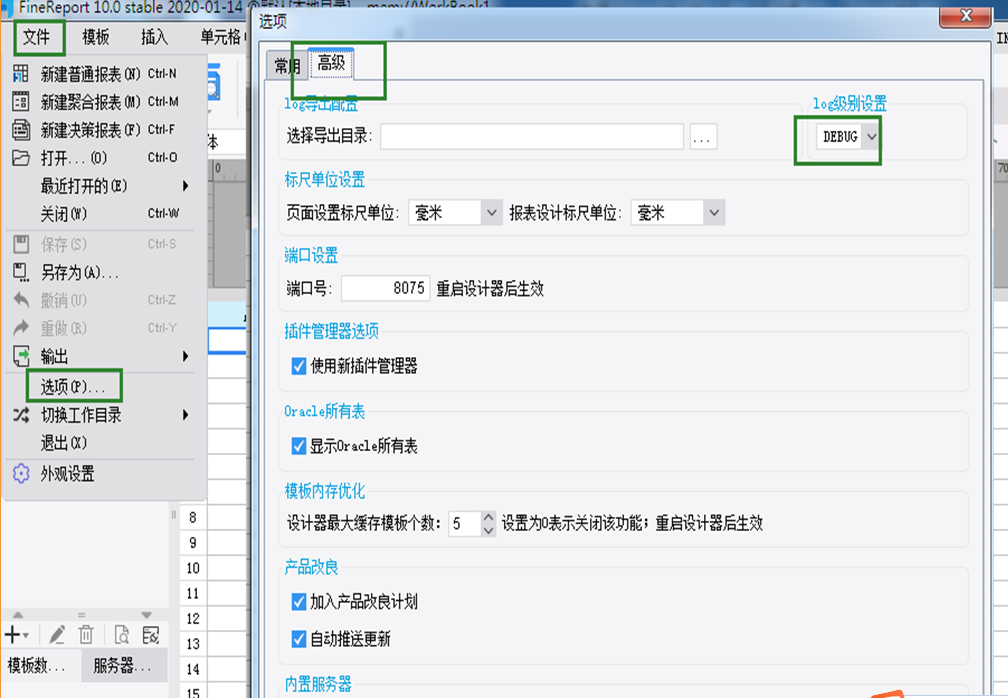Click the collapse-up triangle above bottom panel
1008x698 pixels.
pyautogui.click(x=18, y=615)
